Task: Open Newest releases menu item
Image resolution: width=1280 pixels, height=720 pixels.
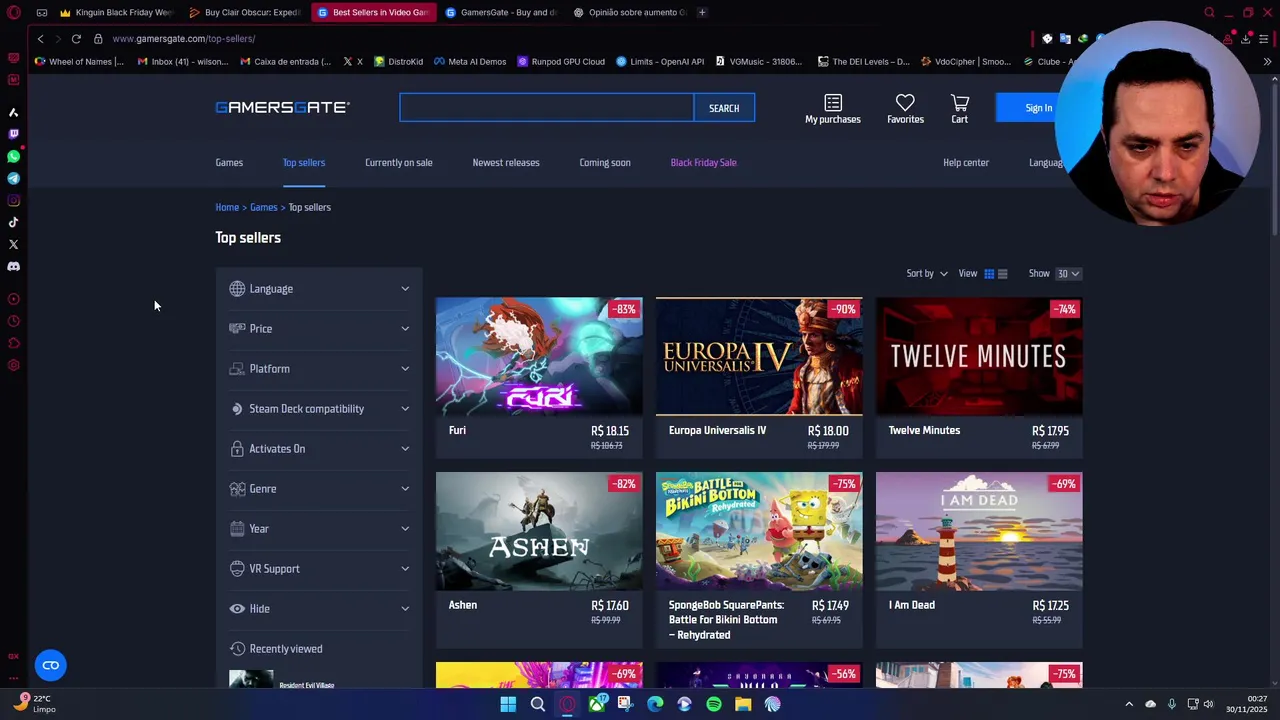Action: [x=506, y=163]
